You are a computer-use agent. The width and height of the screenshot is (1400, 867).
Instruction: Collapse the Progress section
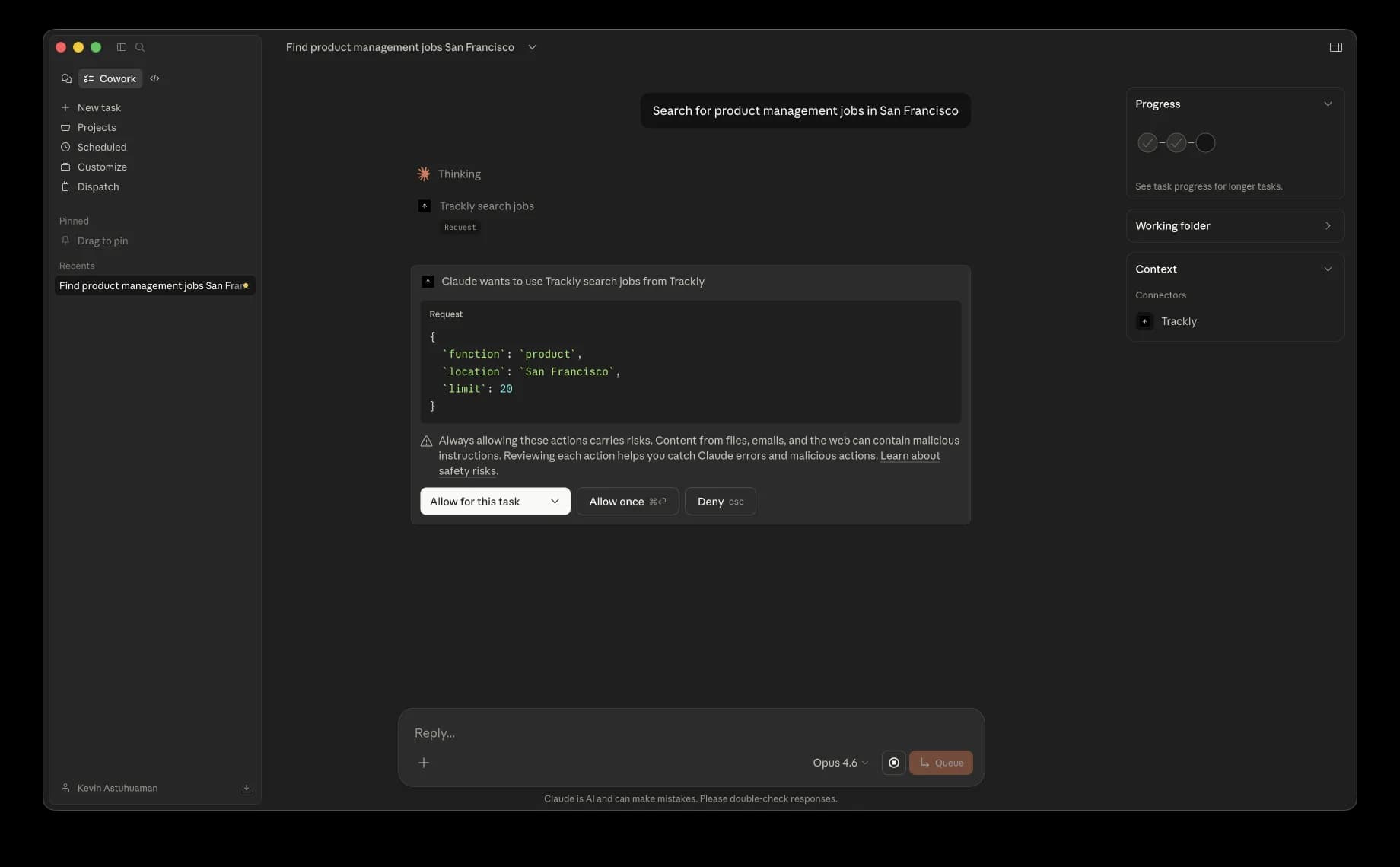point(1328,104)
